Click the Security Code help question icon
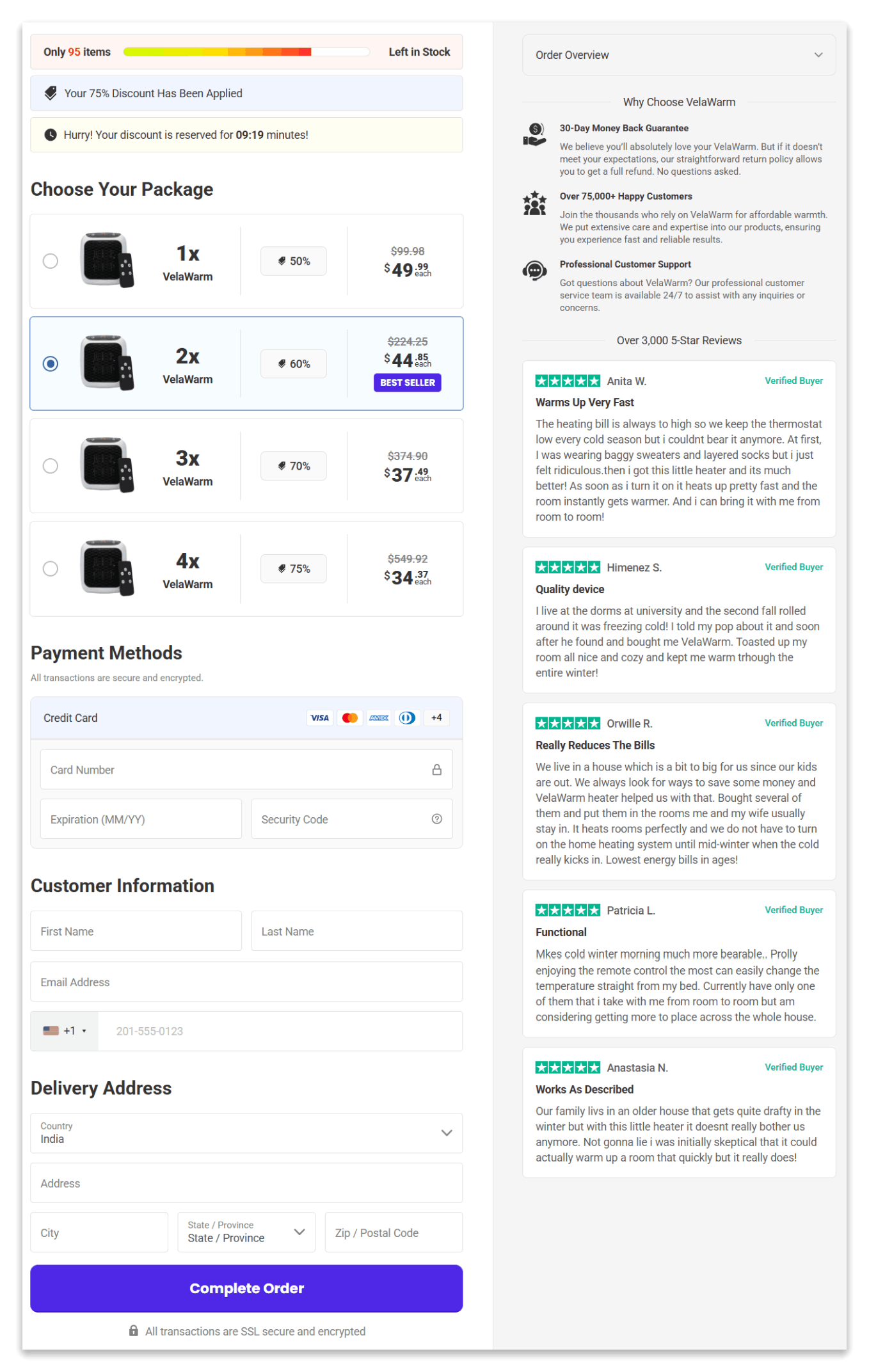Viewport: 869px width, 1372px height. 437,819
